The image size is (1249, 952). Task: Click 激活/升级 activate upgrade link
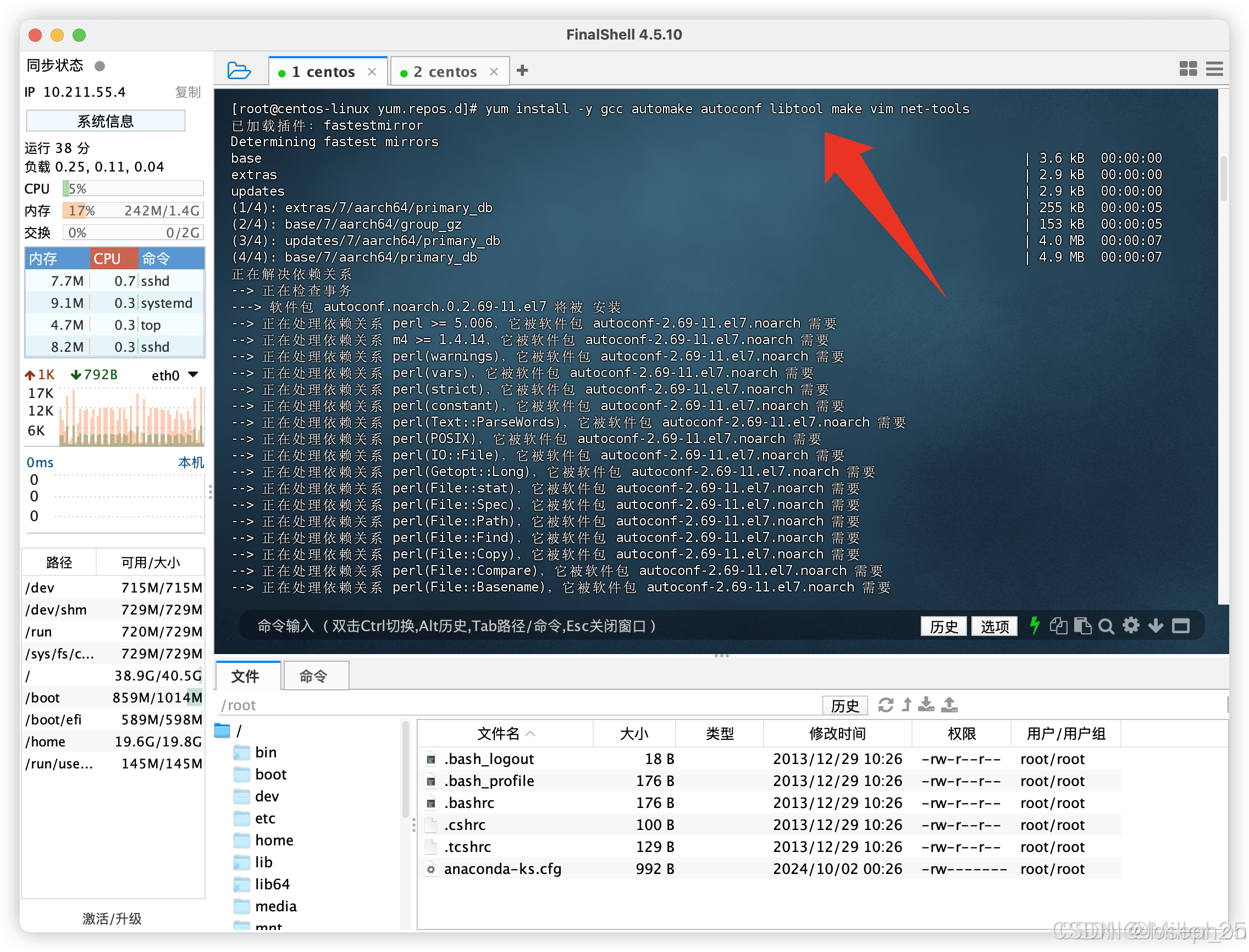tap(112, 918)
